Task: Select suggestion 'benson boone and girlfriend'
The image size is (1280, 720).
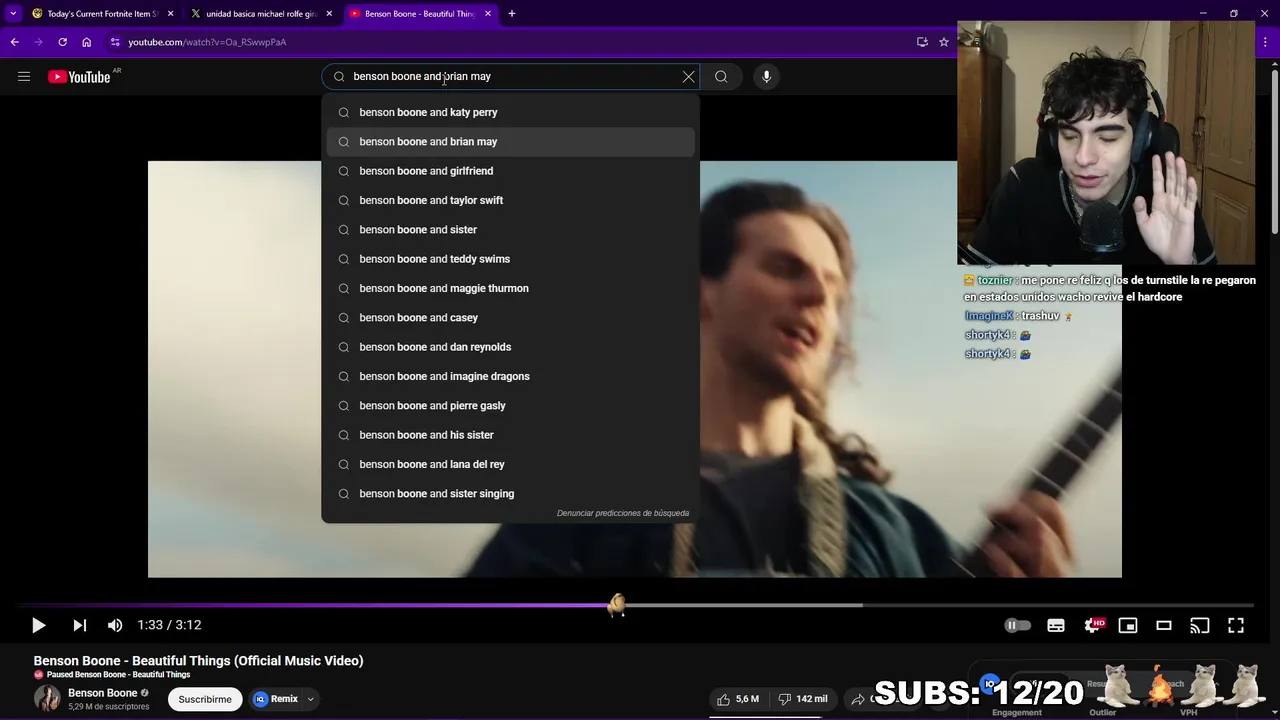Action: click(x=510, y=171)
